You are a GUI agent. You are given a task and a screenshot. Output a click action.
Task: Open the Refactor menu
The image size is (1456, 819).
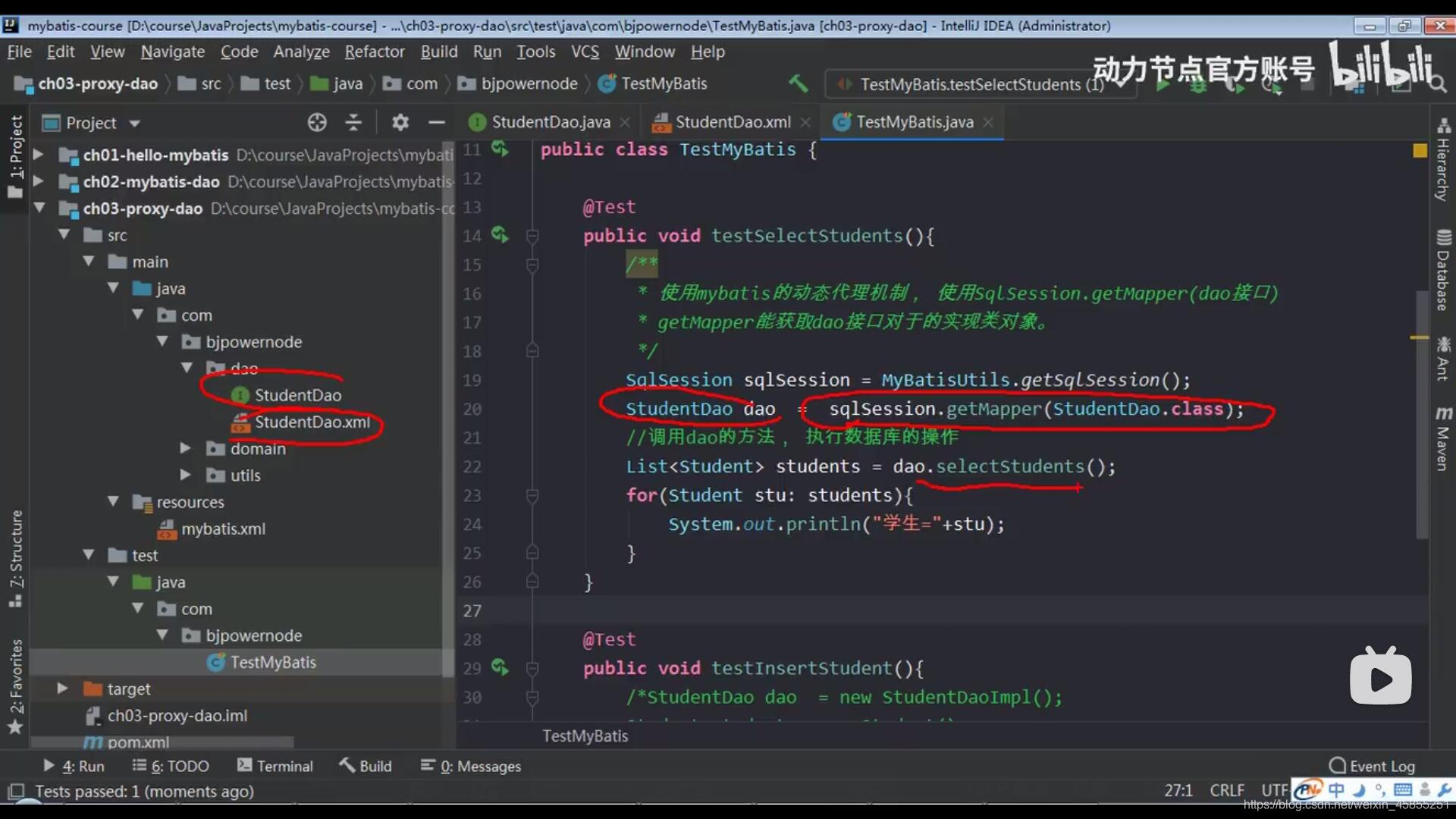click(375, 52)
